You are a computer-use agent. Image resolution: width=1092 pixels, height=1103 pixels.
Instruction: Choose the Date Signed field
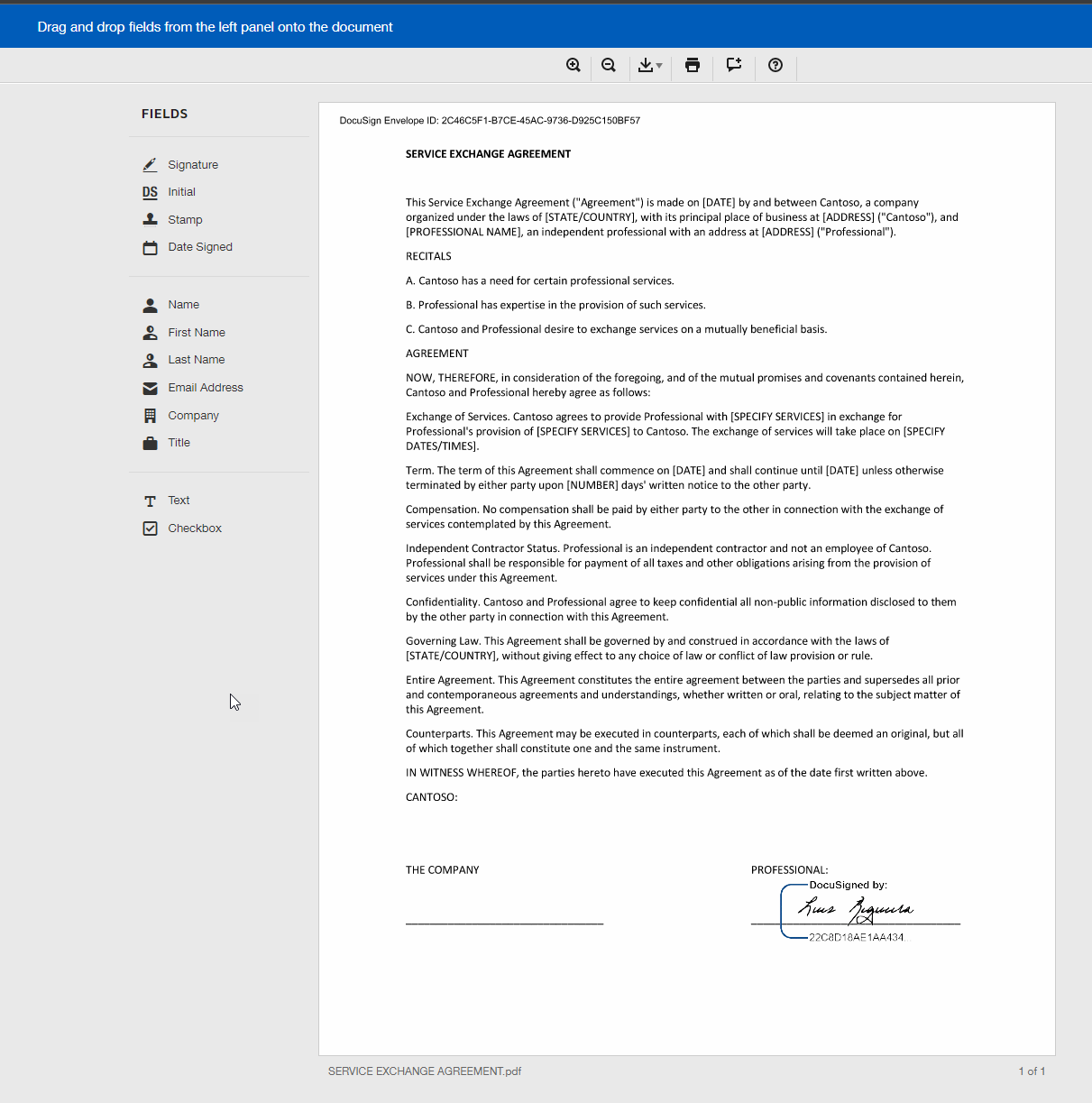(199, 247)
